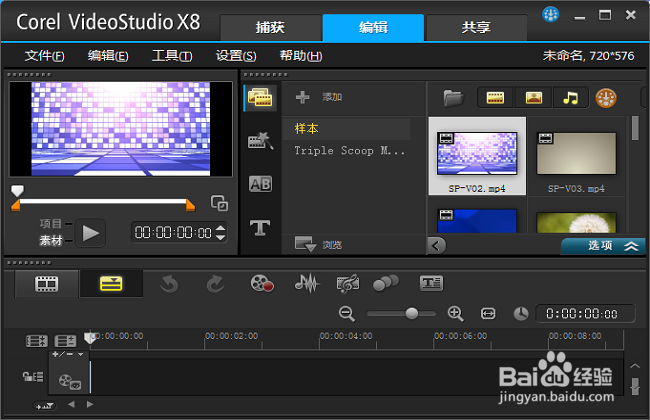This screenshot has height=420, width=650.
Task: Click the enlarge preview window icon
Action: [219, 203]
